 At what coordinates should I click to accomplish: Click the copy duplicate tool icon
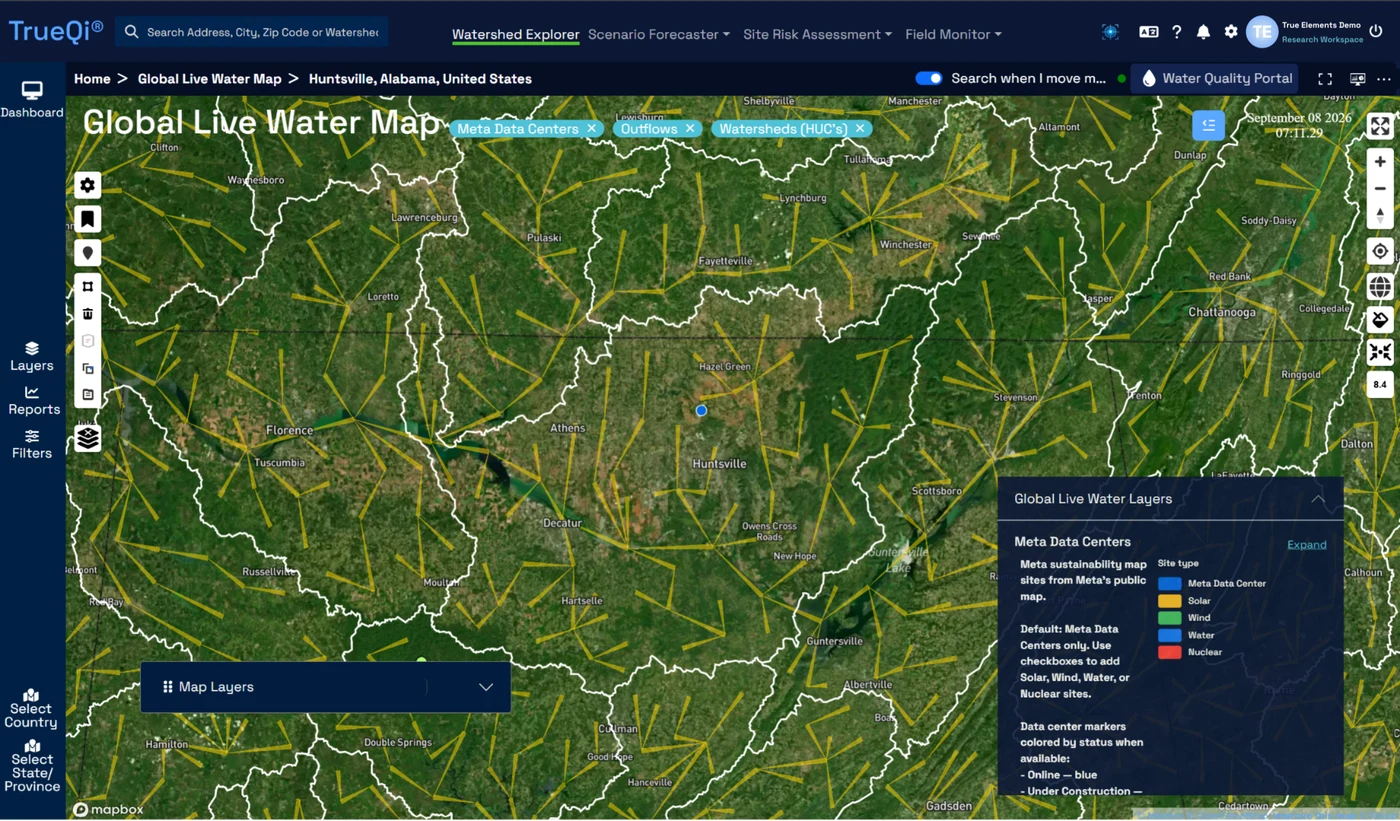pyautogui.click(x=88, y=368)
